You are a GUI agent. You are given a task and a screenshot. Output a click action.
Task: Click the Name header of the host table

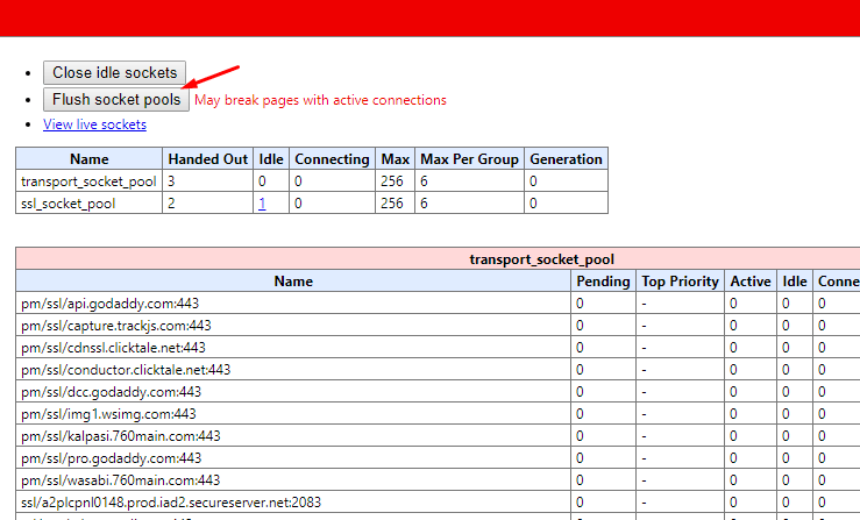pos(293,281)
